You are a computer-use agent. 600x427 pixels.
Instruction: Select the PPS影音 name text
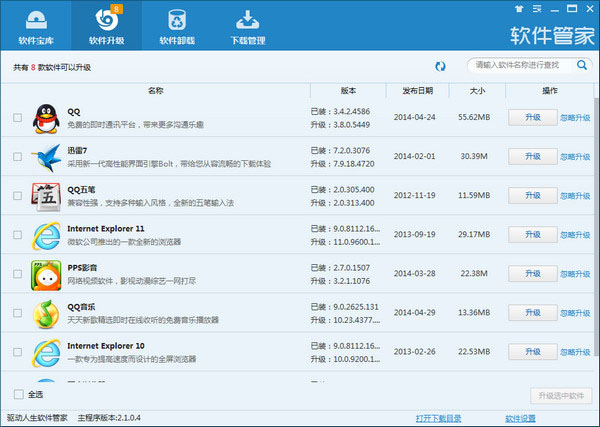point(82,268)
